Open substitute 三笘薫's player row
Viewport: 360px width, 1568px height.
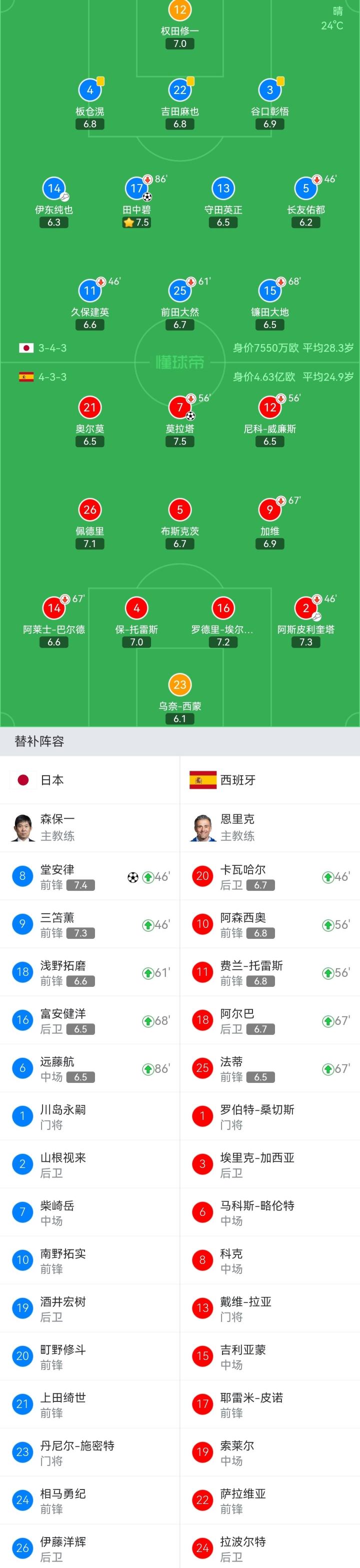click(x=90, y=925)
